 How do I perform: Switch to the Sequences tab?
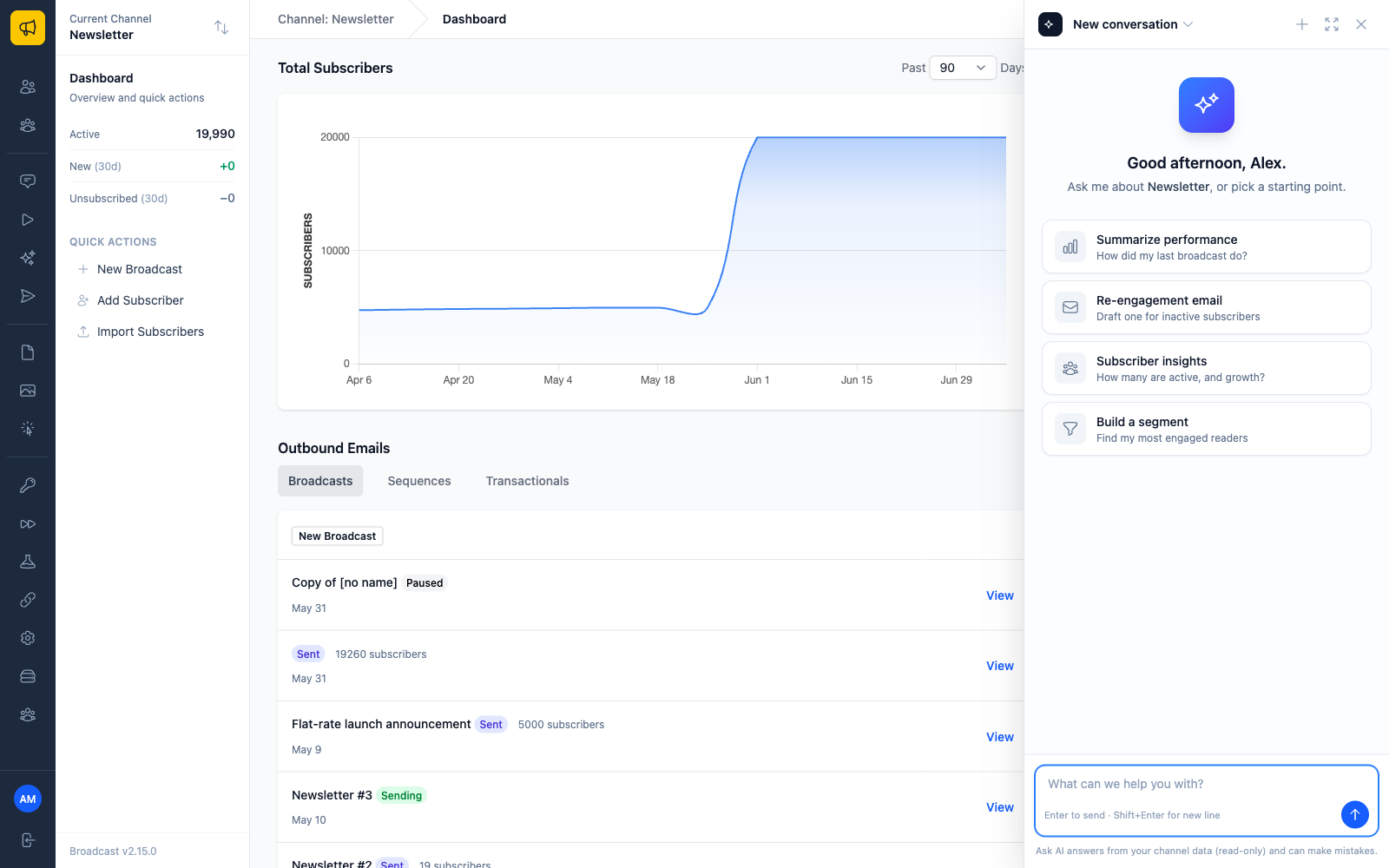coord(419,481)
